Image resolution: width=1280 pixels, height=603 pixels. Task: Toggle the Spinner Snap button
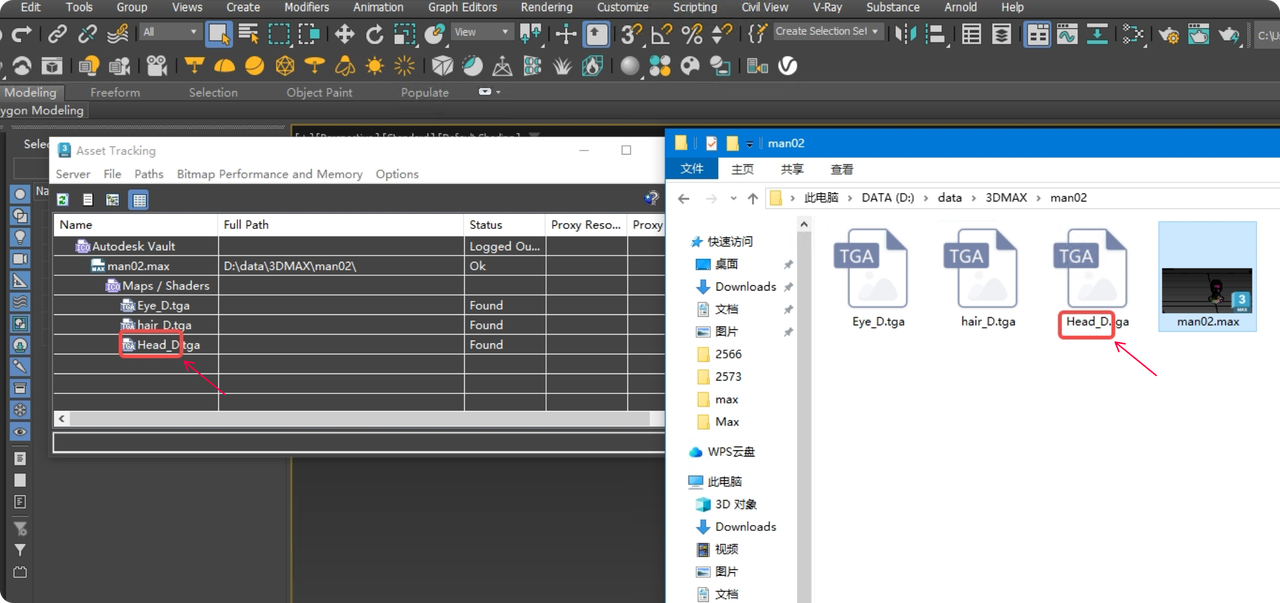point(721,34)
